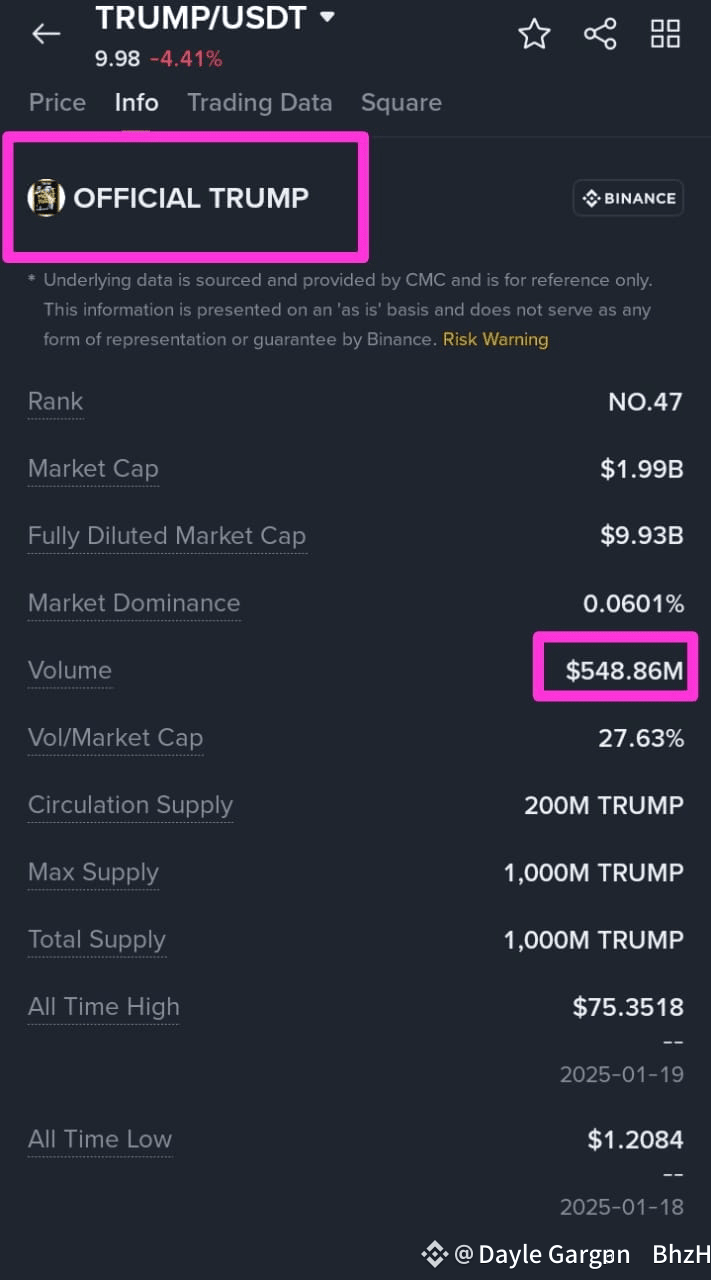The image size is (711, 1280).
Task: Expand the Market Cap explanation
Action: pyautogui.click(x=93, y=468)
